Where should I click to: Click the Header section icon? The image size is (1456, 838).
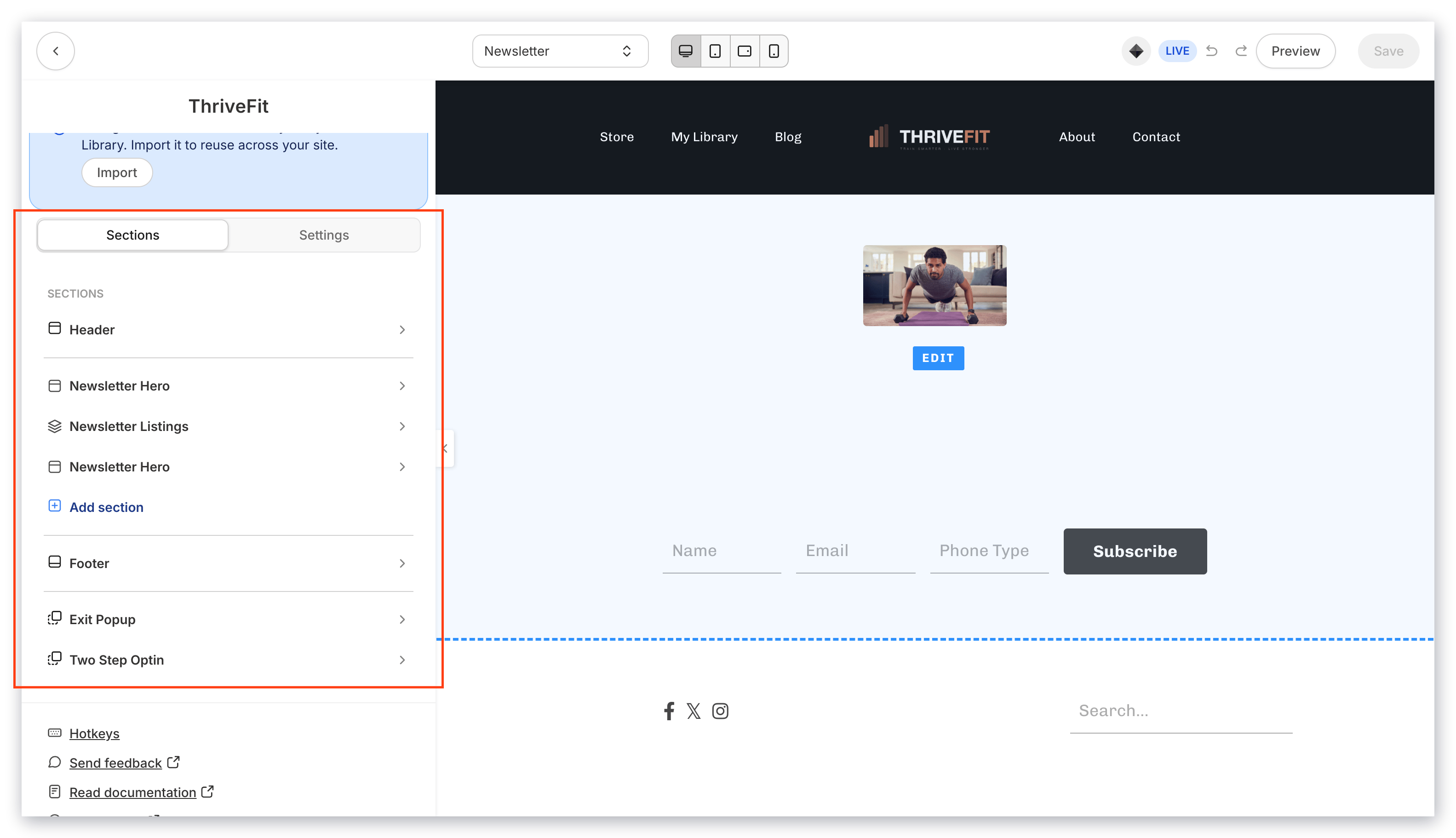tap(55, 328)
